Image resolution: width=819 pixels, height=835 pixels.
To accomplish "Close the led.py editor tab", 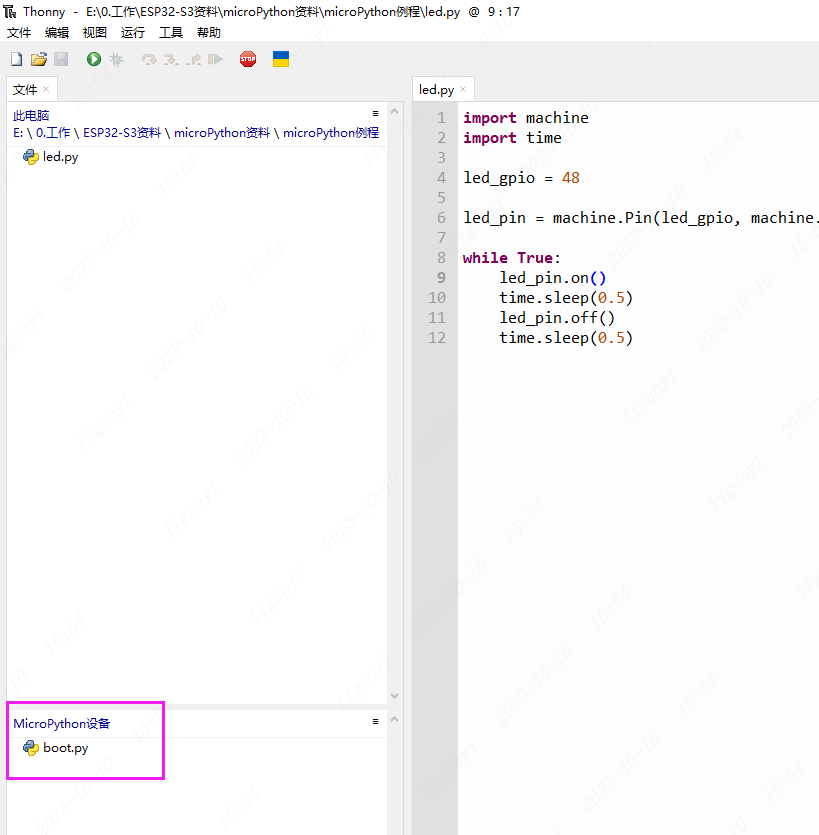I will coord(463,89).
